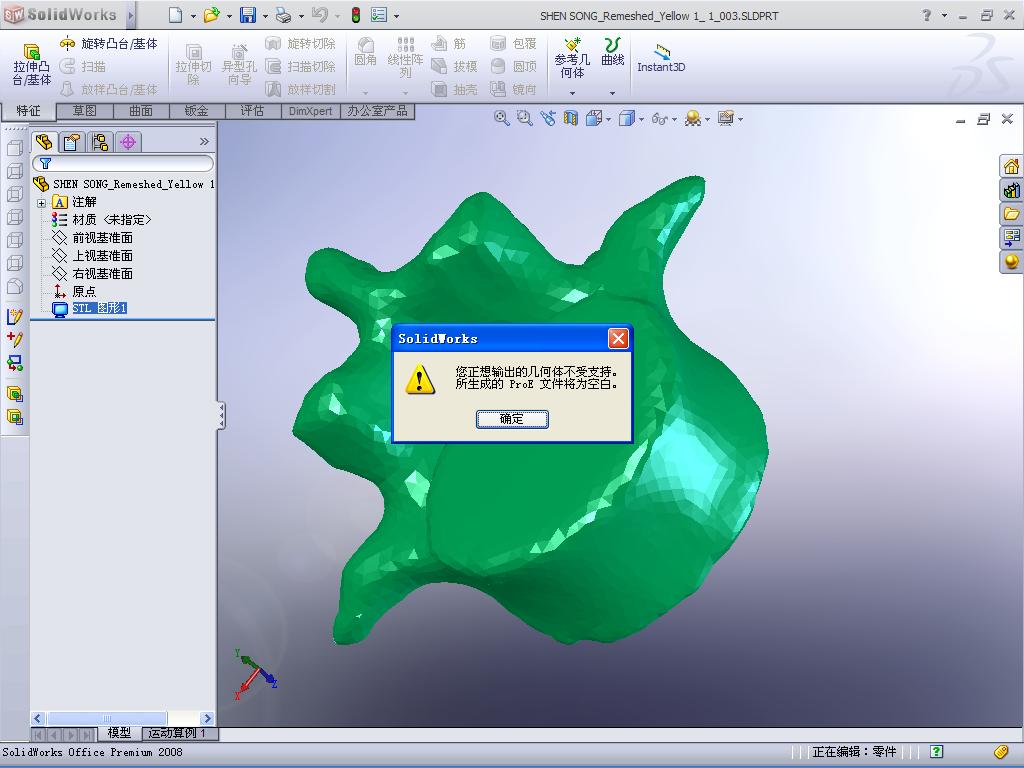Switch to 钣金 Sheet Metal tab
The image size is (1024, 768).
click(x=196, y=111)
